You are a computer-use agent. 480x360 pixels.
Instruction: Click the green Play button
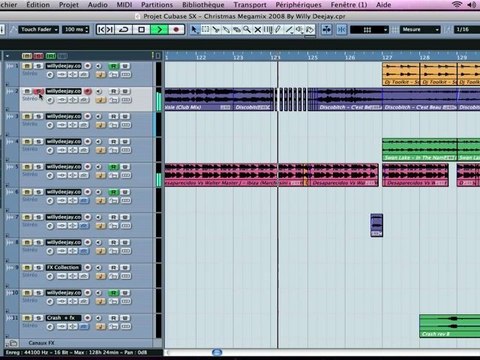(159, 30)
